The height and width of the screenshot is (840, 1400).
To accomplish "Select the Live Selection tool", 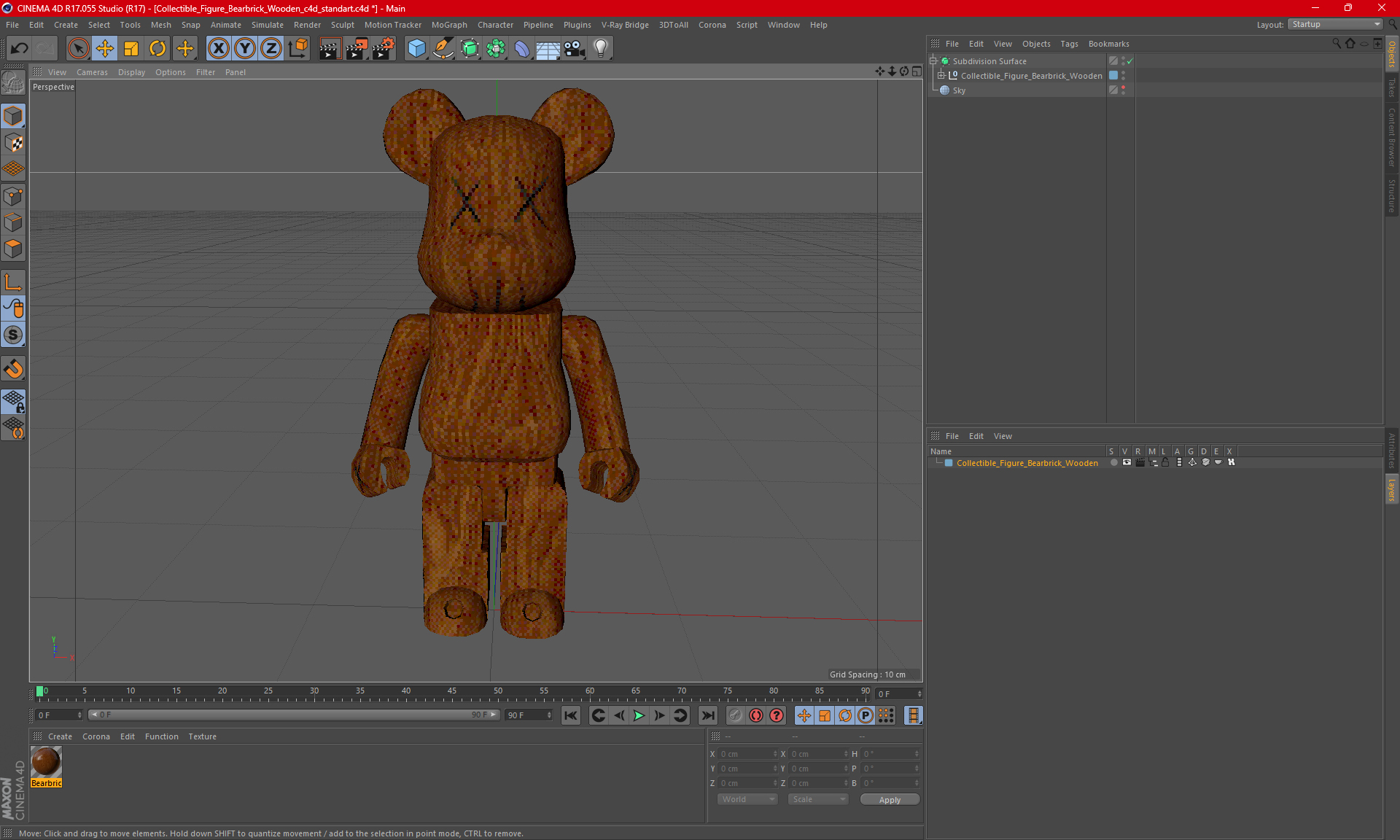I will 78,48.
